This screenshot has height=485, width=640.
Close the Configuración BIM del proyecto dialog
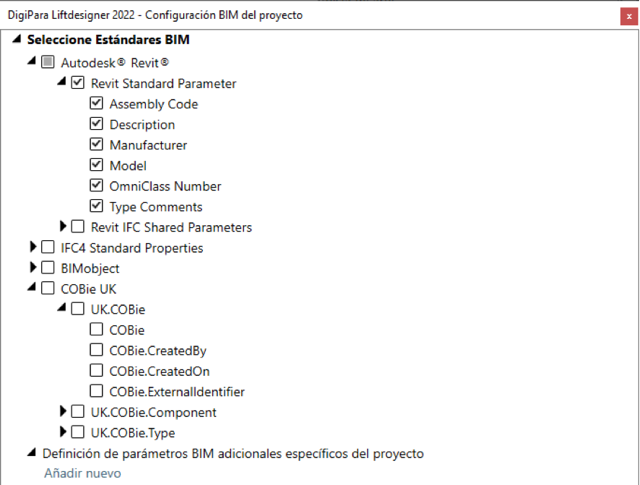click(629, 17)
